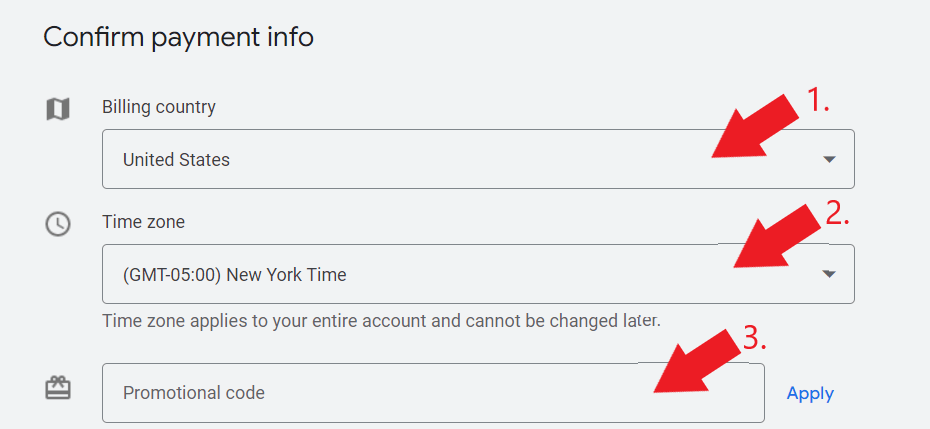This screenshot has height=429, width=930.
Task: Click the gift icon beside Promotional code
Action: click(x=58, y=388)
